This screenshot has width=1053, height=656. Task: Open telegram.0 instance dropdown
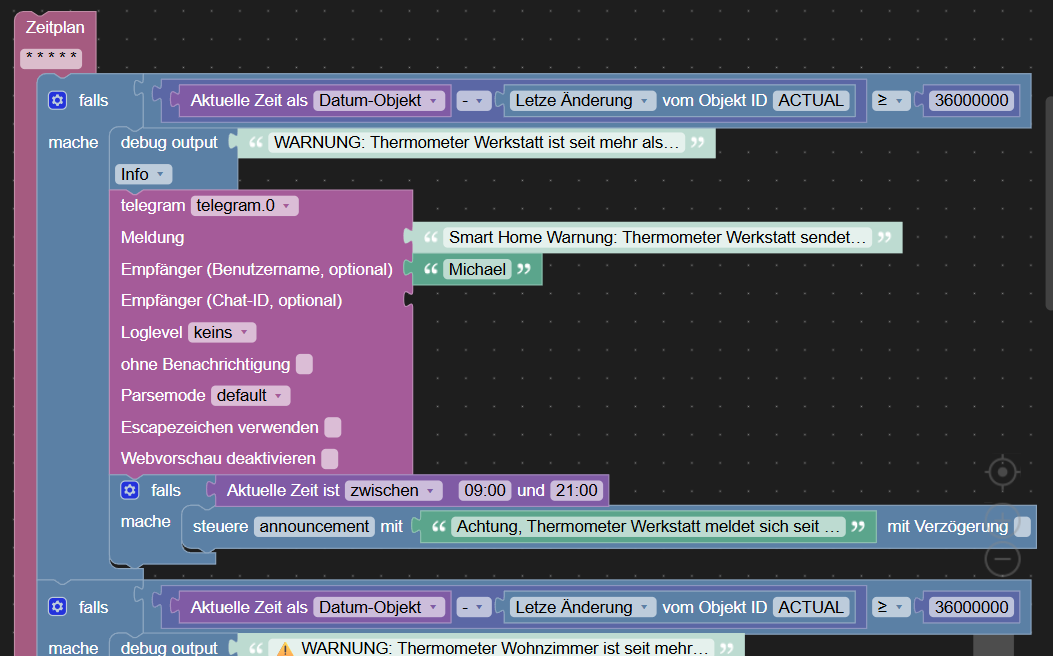[244, 205]
